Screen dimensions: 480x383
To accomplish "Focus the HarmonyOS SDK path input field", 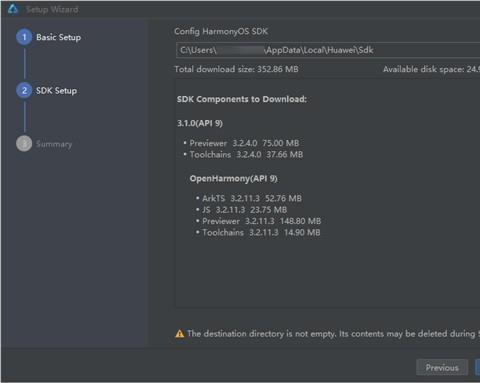I will point(328,50).
